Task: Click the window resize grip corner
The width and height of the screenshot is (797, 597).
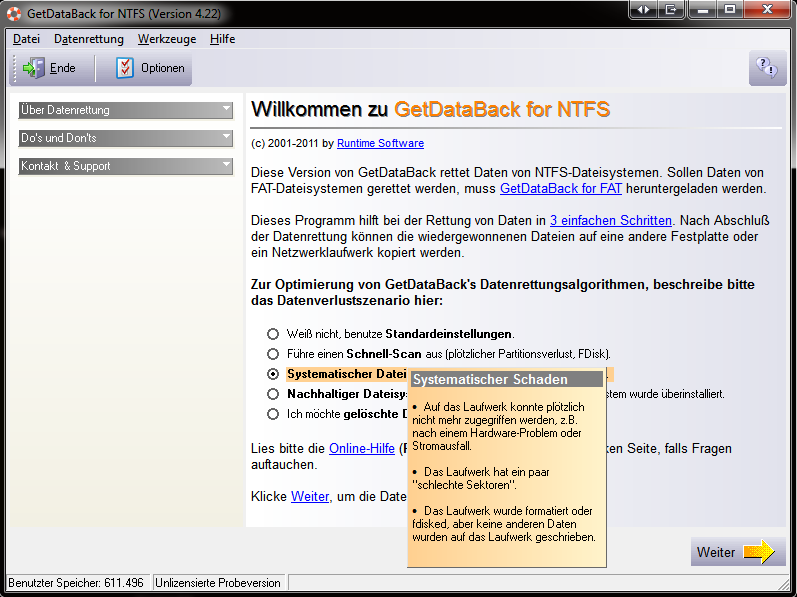Action: (x=785, y=583)
